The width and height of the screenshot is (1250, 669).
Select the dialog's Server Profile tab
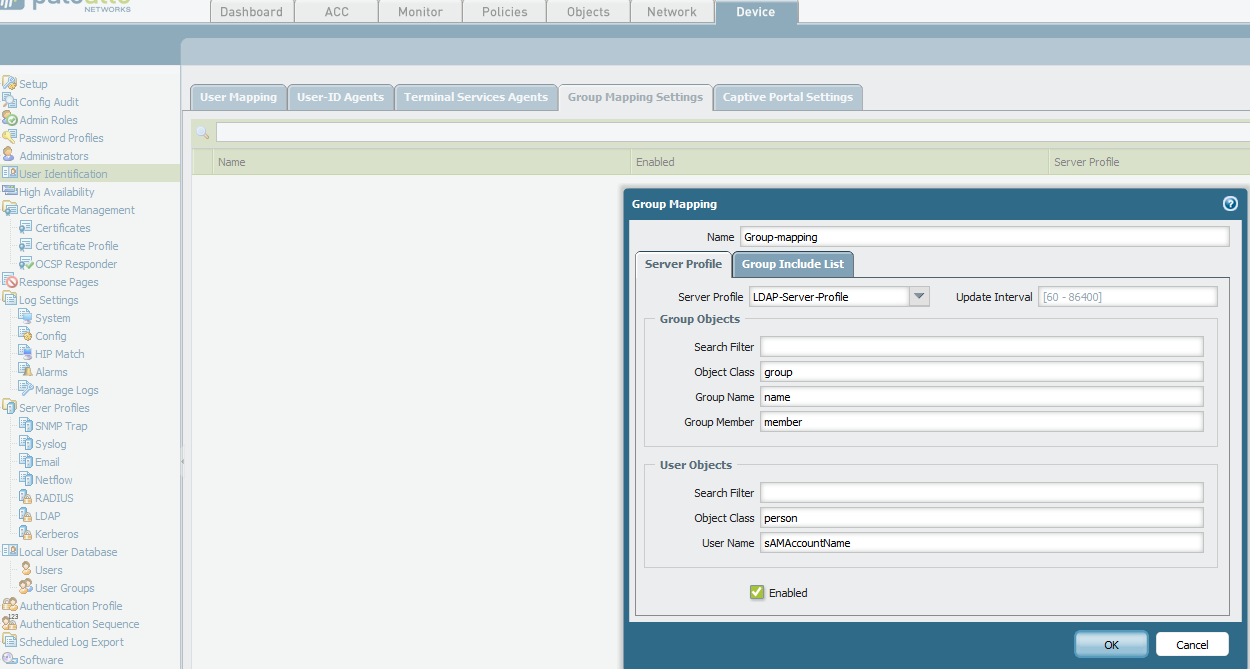coord(683,264)
